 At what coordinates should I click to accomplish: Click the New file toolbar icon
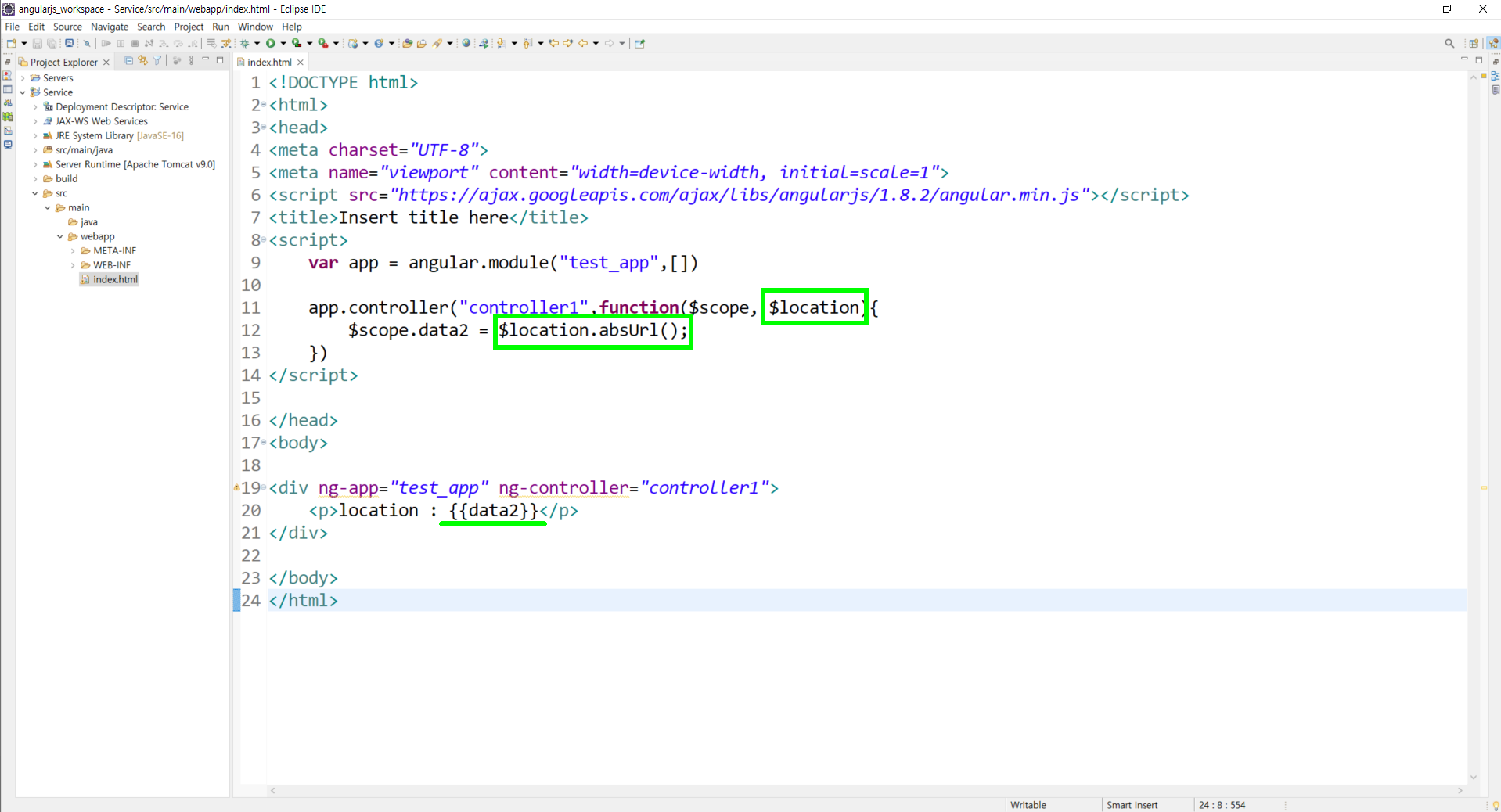pos(12,44)
